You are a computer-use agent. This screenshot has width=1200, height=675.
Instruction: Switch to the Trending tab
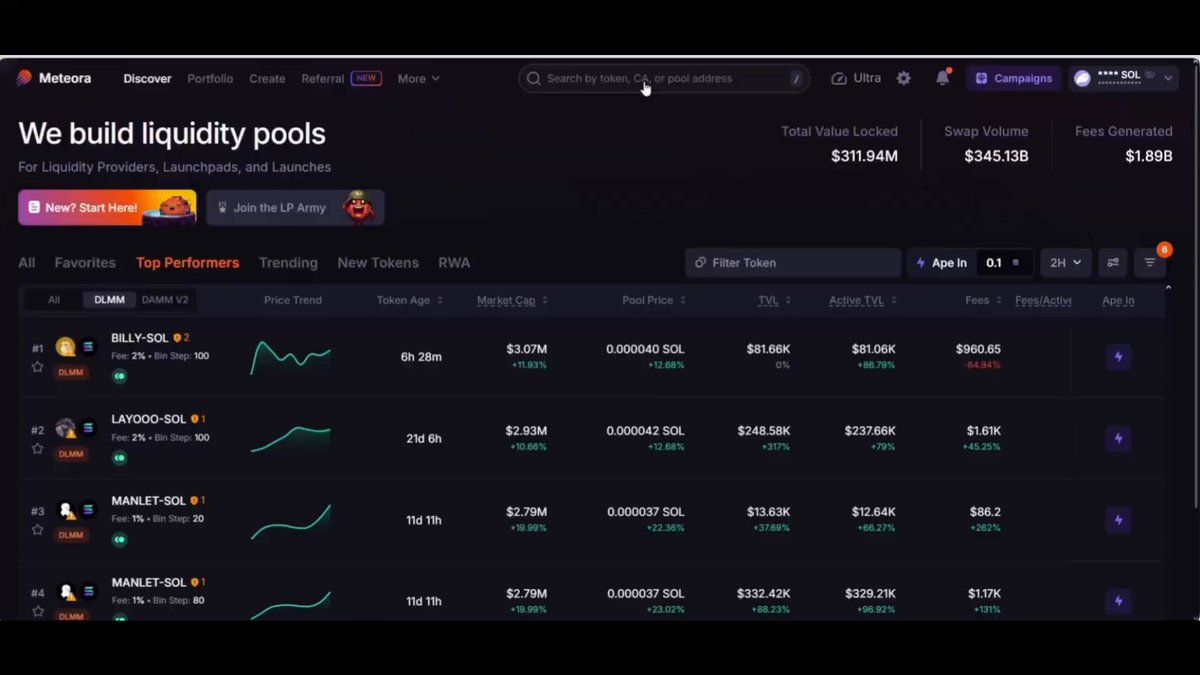288,263
